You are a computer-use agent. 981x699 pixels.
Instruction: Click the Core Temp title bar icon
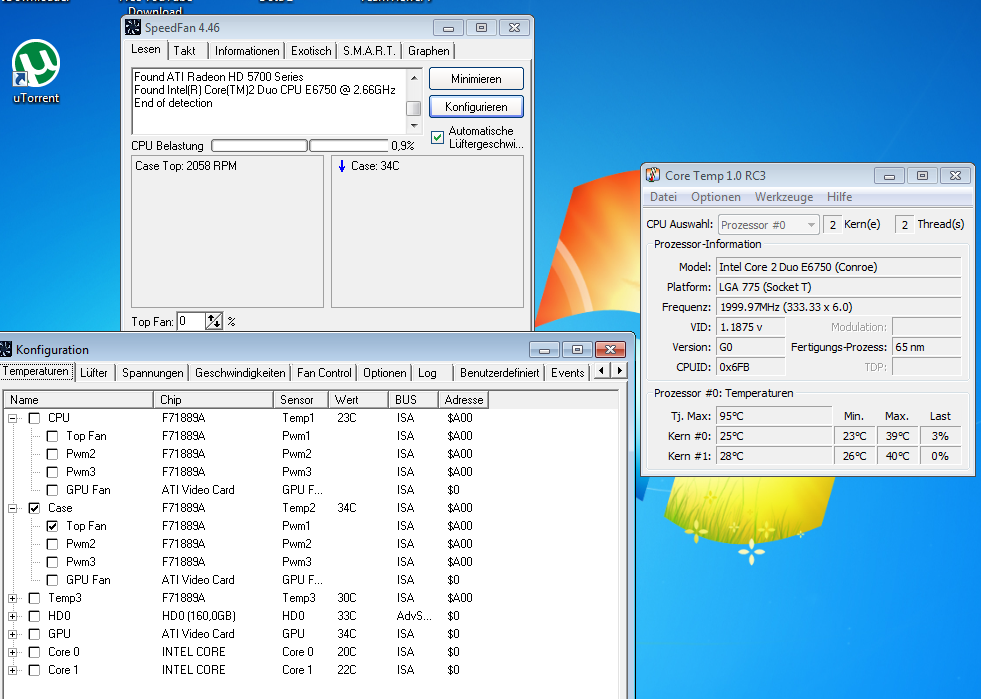[x=653, y=175]
